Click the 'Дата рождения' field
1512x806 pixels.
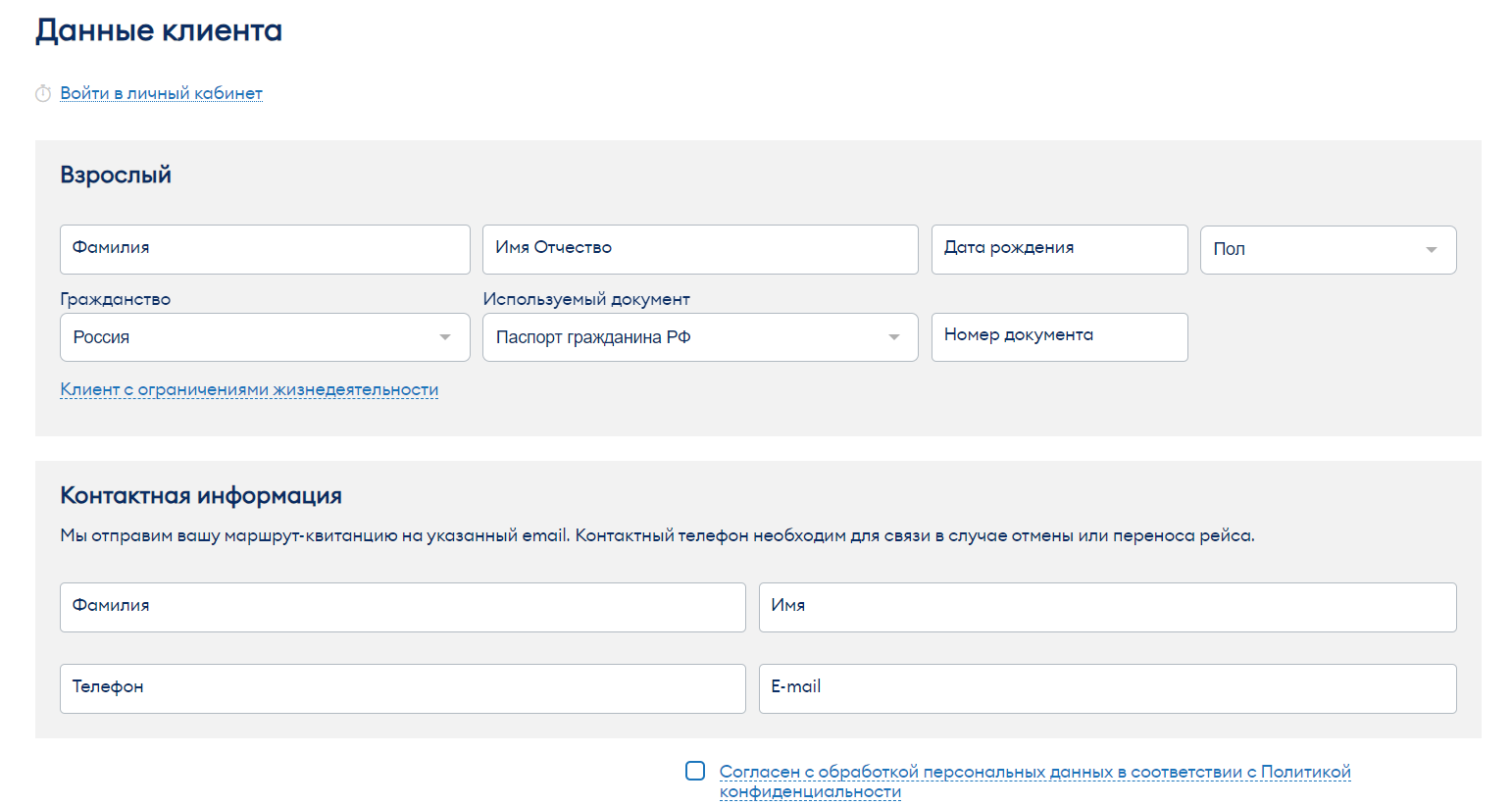click(1059, 249)
